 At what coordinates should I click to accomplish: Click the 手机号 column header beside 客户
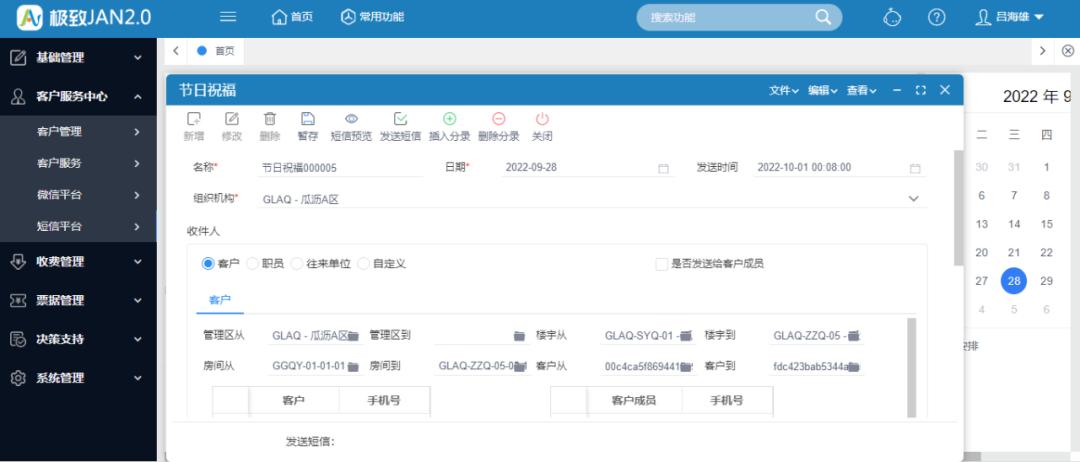tap(384, 400)
